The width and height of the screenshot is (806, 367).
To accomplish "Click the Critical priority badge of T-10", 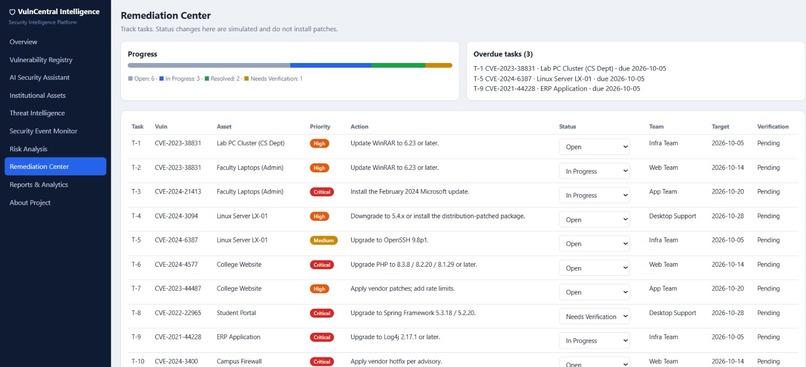I will 322,361.
